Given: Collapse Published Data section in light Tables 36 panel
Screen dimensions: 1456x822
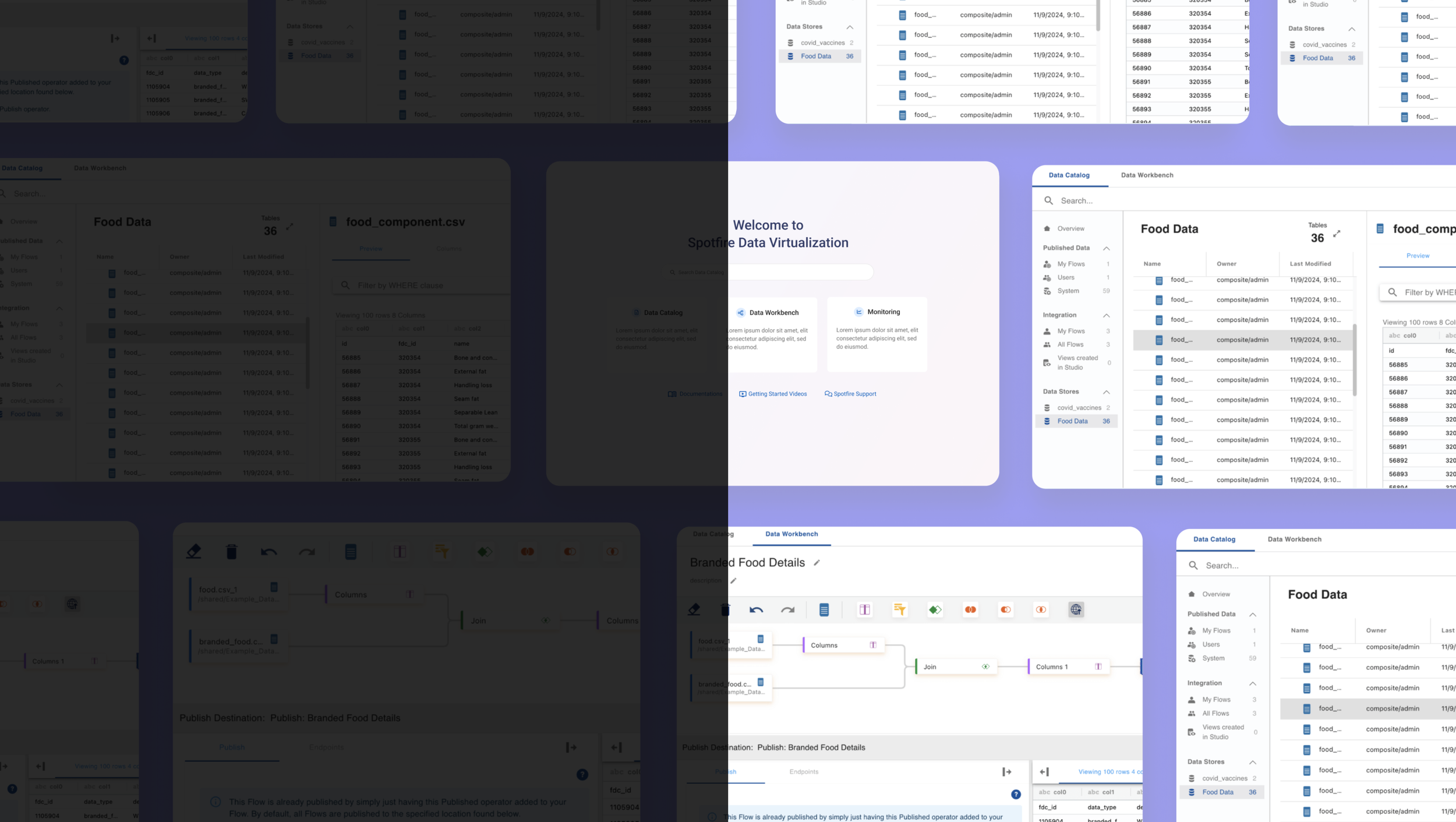Looking at the screenshot, I should pyautogui.click(x=1106, y=248).
